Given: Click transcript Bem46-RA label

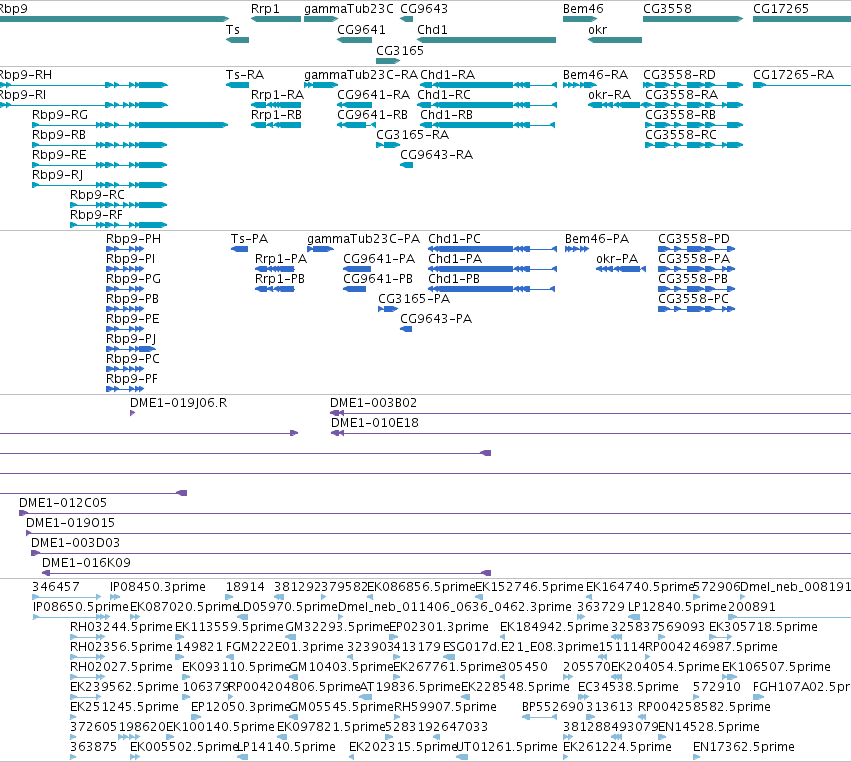Looking at the screenshot, I should (x=595, y=75).
